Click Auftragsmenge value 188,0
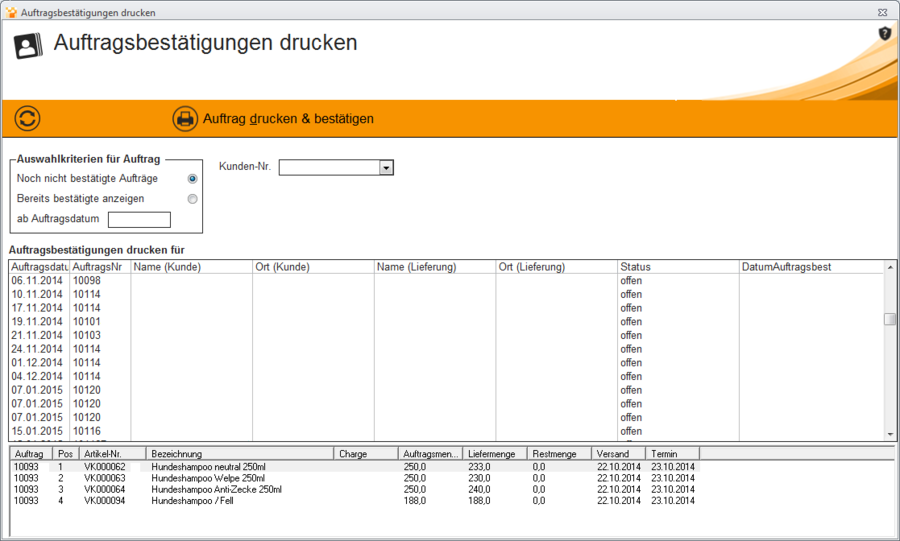Image resolution: width=900 pixels, height=541 pixels. point(414,501)
